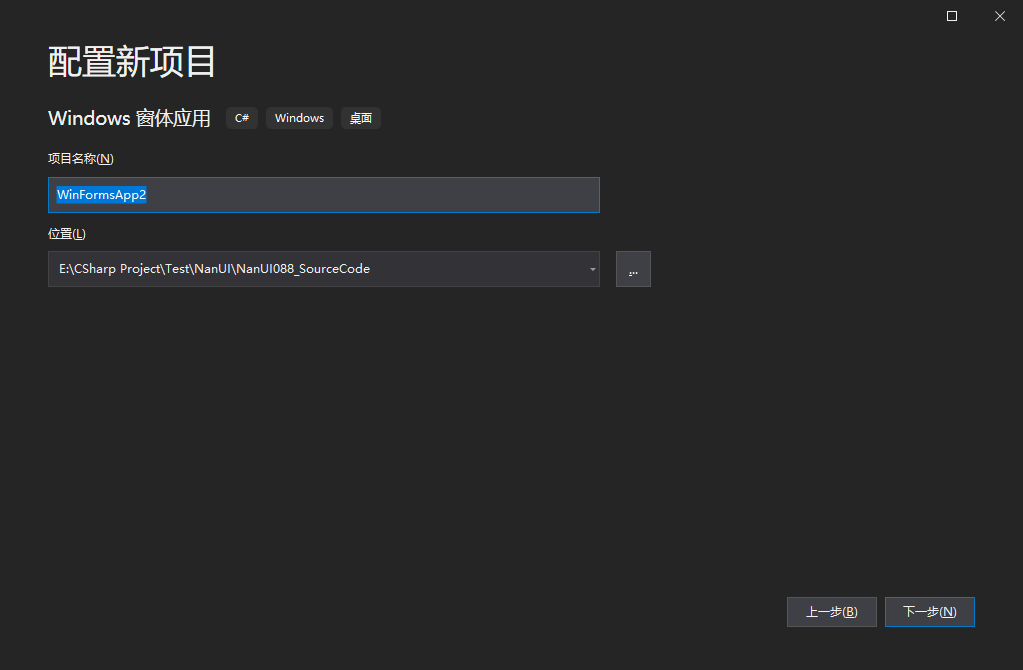Click the 项目名称(N) label
Image resolution: width=1023 pixels, height=670 pixels.
tap(80, 158)
